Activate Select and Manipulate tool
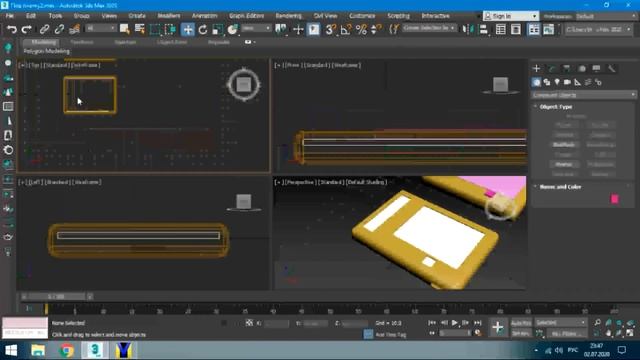 point(298,29)
